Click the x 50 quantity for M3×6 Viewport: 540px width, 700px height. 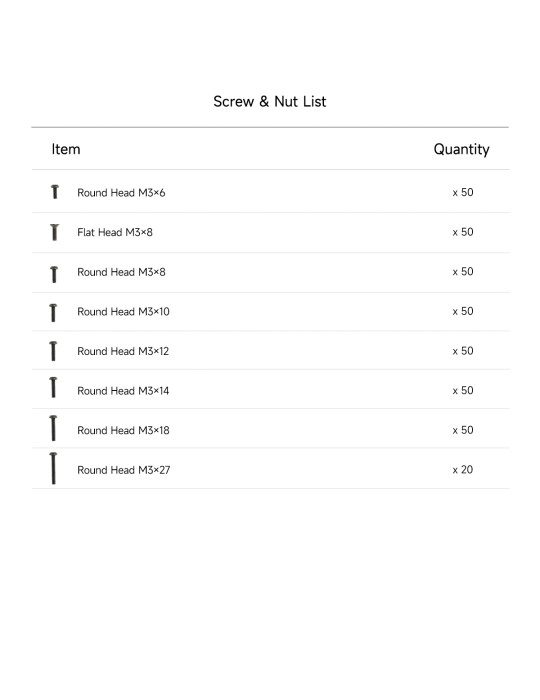click(x=463, y=192)
